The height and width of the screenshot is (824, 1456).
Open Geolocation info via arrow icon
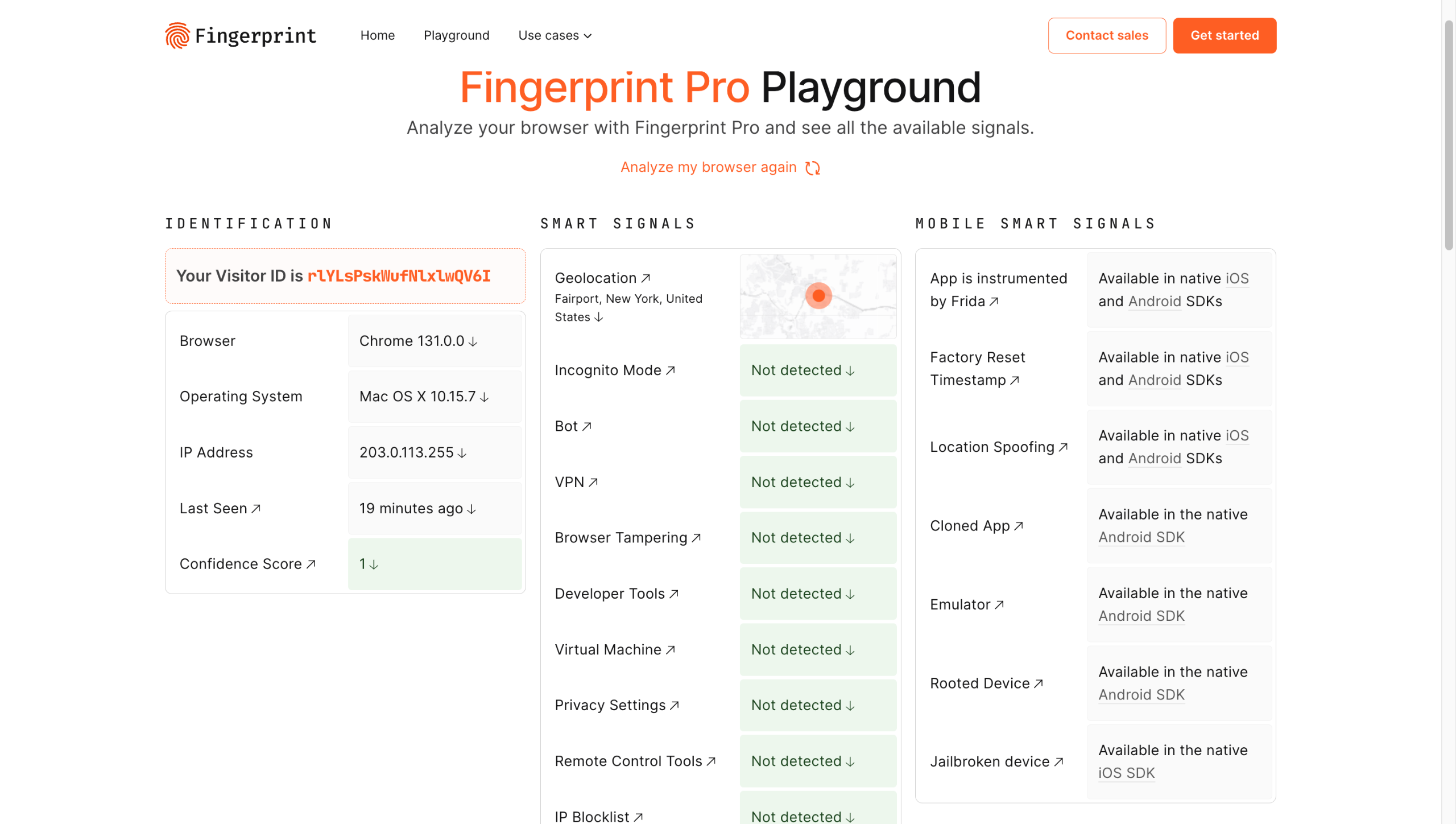[646, 278]
